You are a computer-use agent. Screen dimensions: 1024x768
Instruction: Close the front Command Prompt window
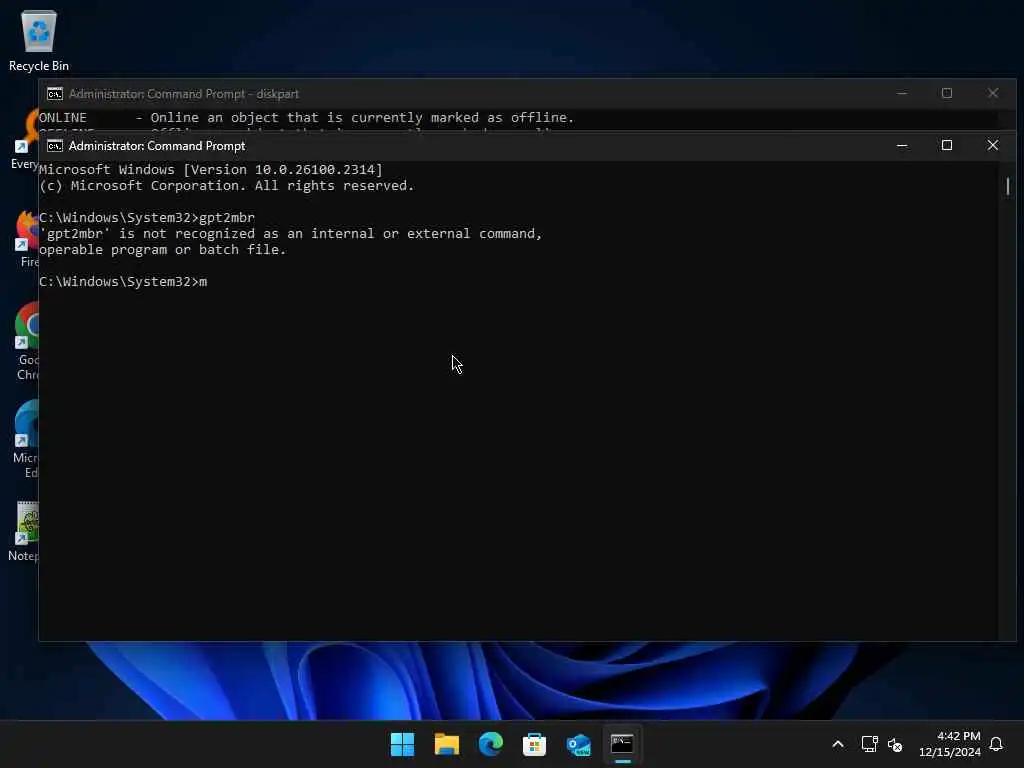pos(993,146)
